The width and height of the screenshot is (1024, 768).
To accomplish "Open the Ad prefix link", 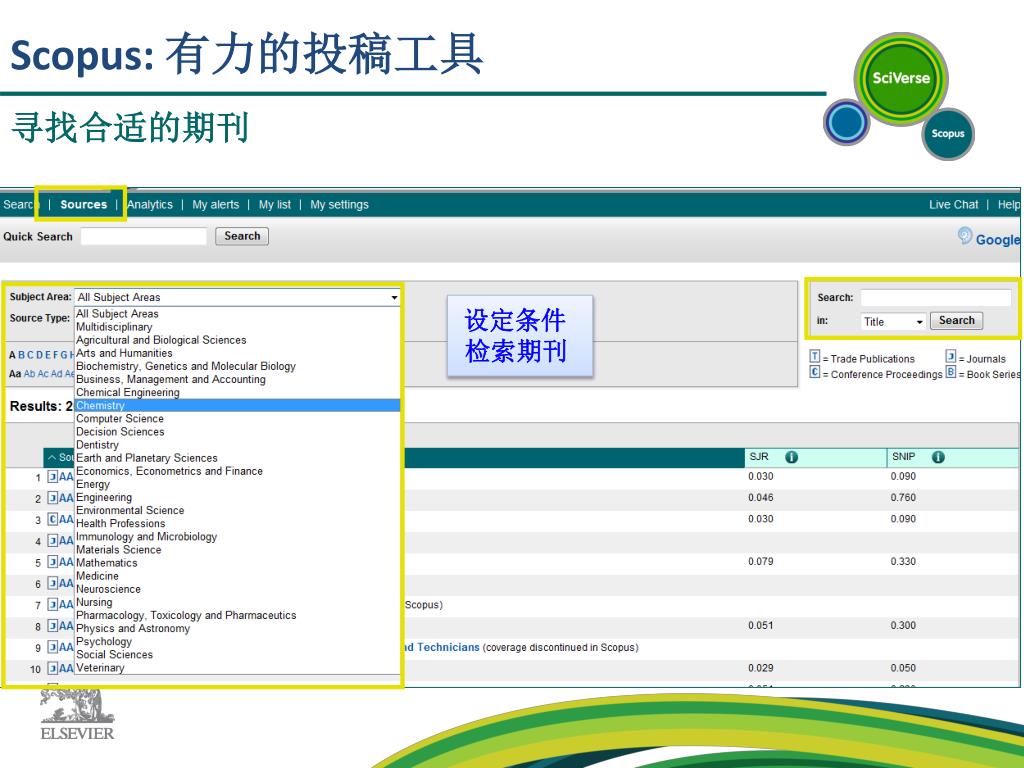I will pos(57,374).
